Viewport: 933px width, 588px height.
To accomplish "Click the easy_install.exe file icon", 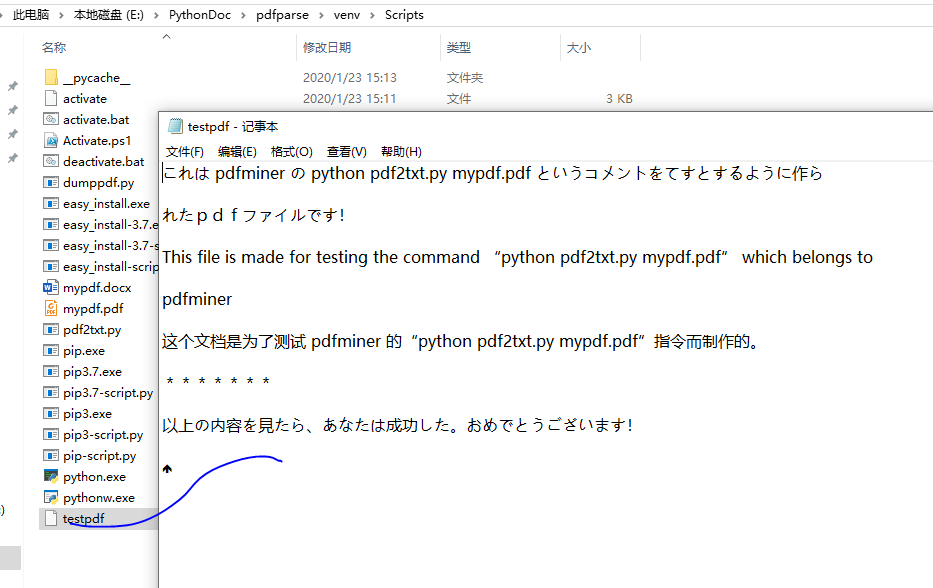I will (x=51, y=204).
